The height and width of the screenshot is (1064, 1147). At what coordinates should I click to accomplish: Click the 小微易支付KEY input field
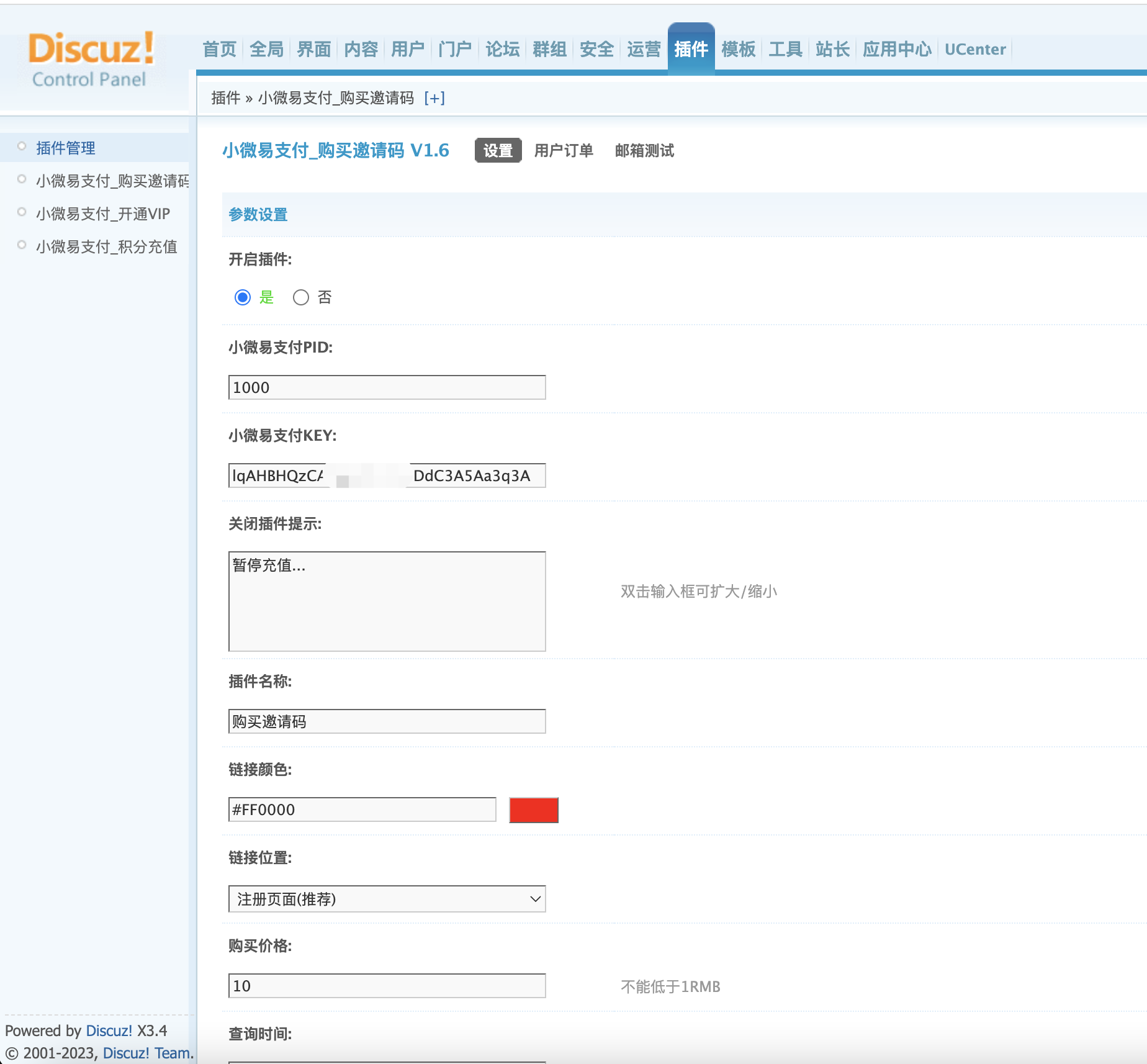[x=387, y=476]
